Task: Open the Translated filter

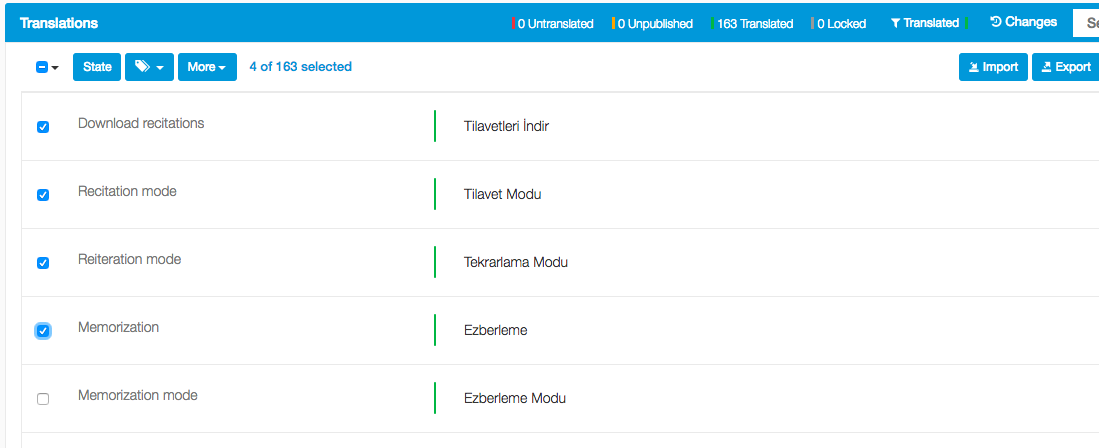Action: [x=925, y=23]
